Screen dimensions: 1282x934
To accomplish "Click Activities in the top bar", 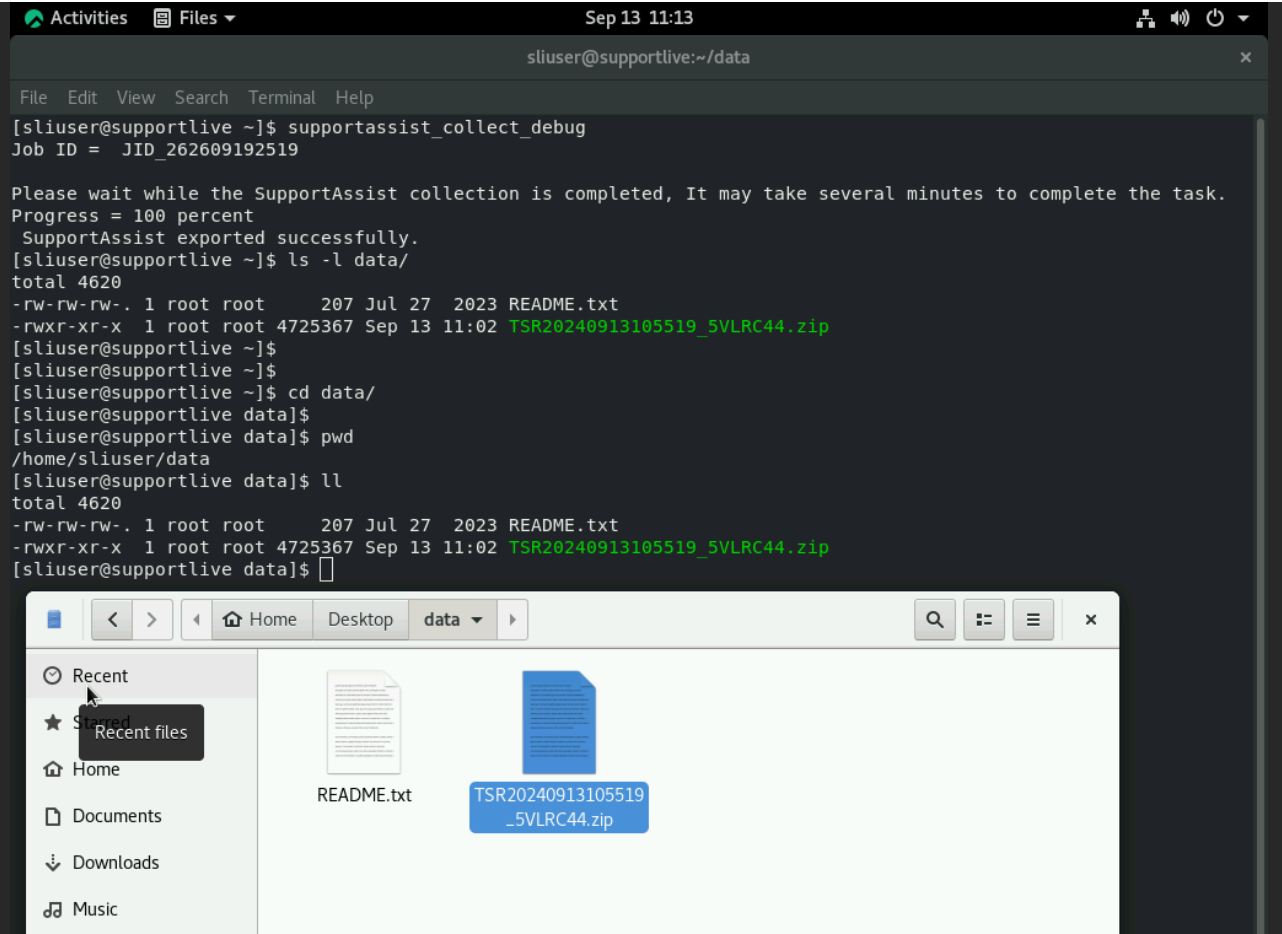I will coord(75,17).
